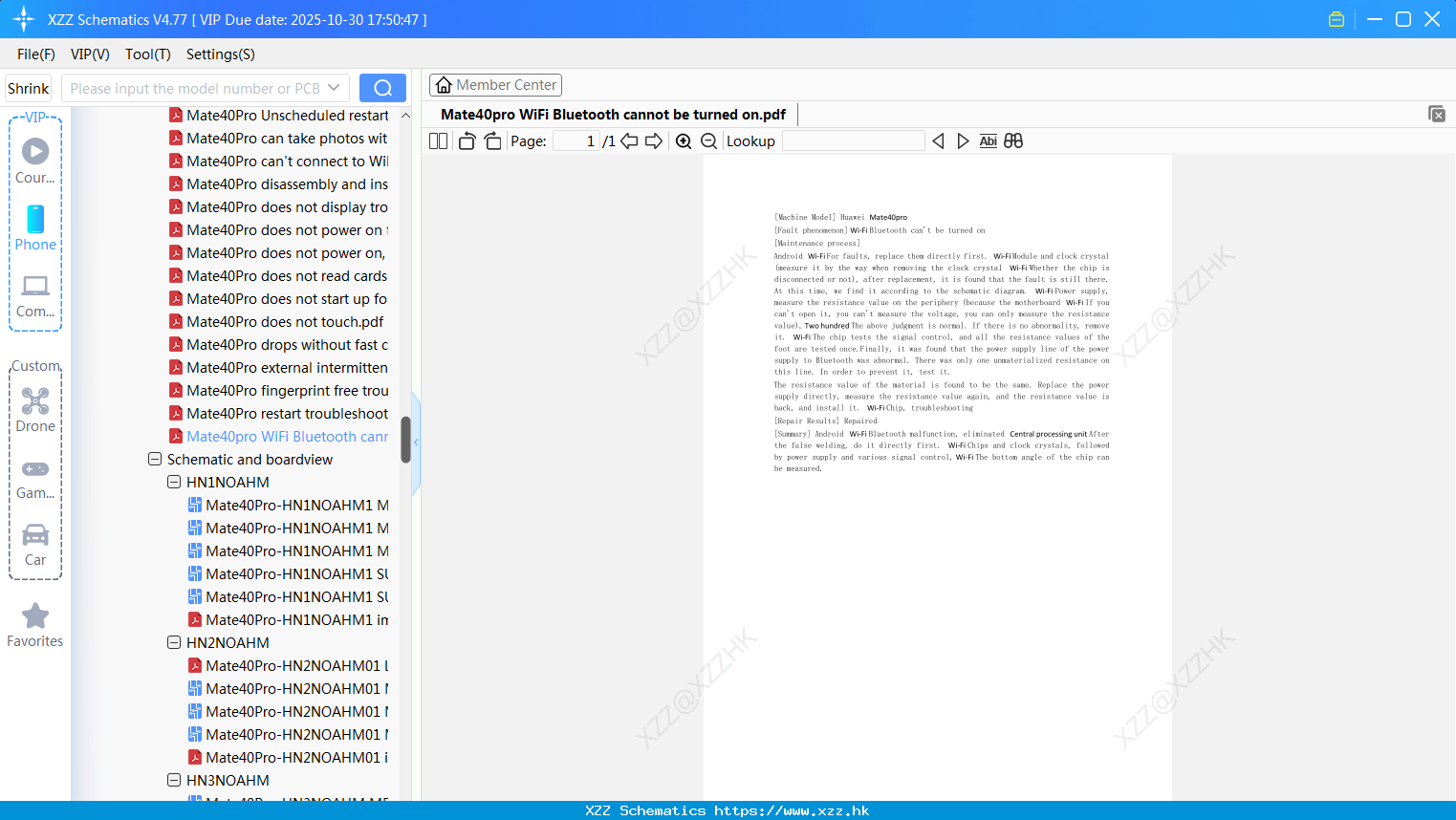Collapse the HN2NOAHM folder
This screenshot has width=1456, height=820.
174,642
